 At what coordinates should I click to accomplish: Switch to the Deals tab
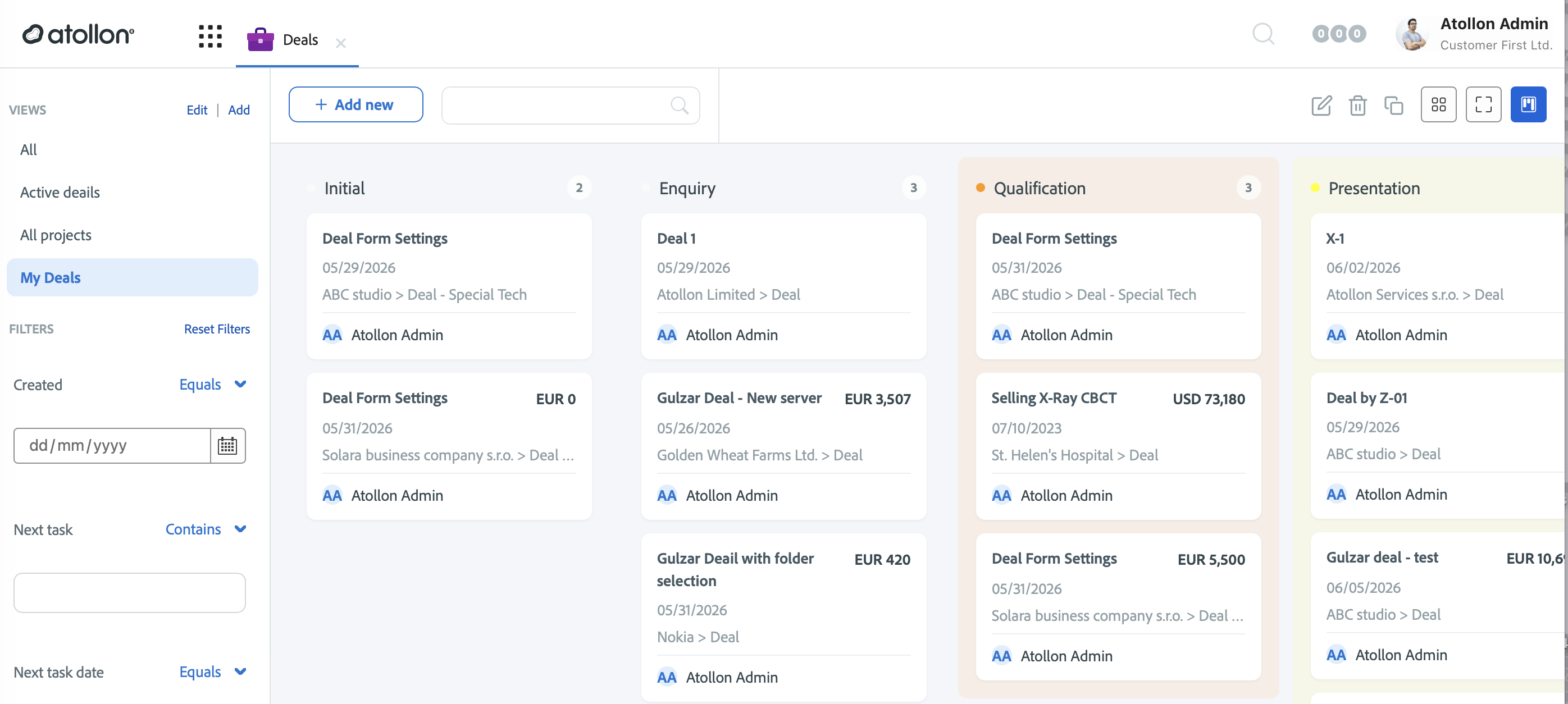tap(283, 39)
